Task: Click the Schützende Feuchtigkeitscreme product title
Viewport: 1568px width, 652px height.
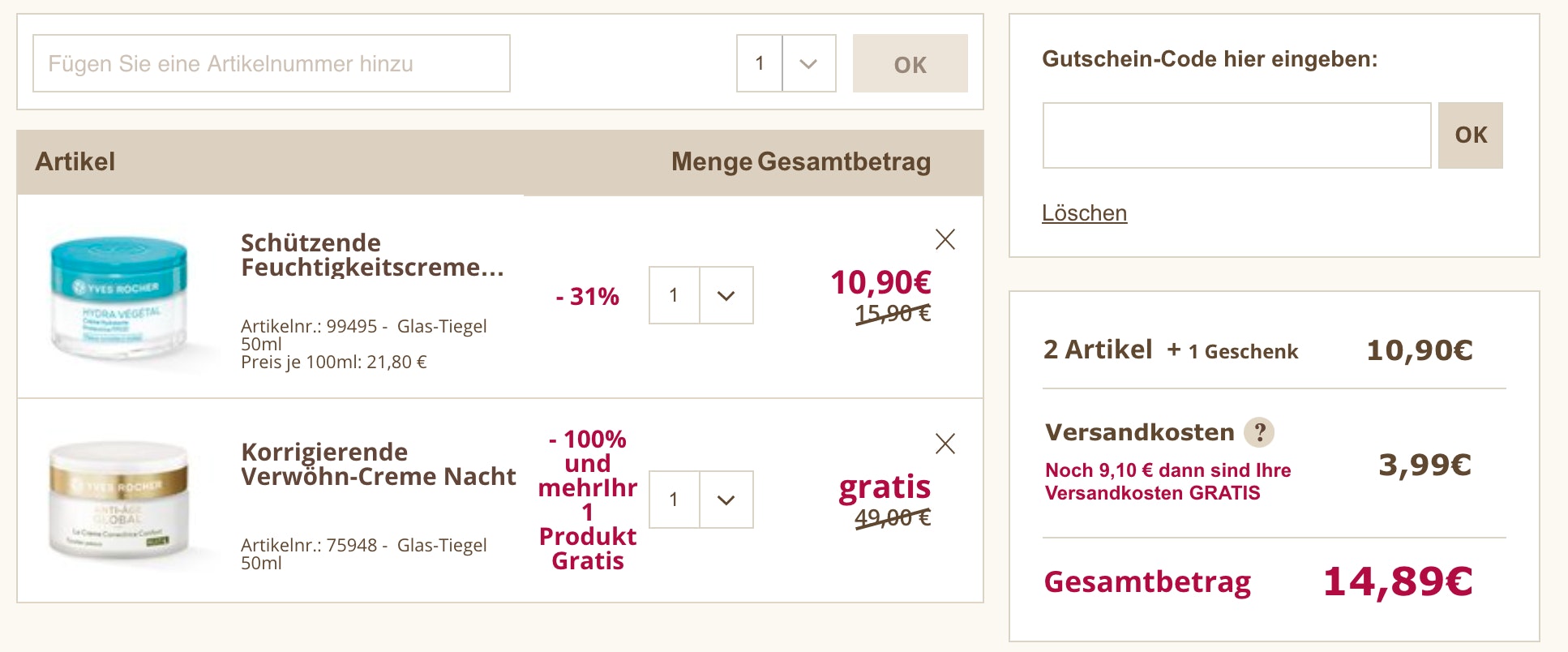Action: click(372, 255)
